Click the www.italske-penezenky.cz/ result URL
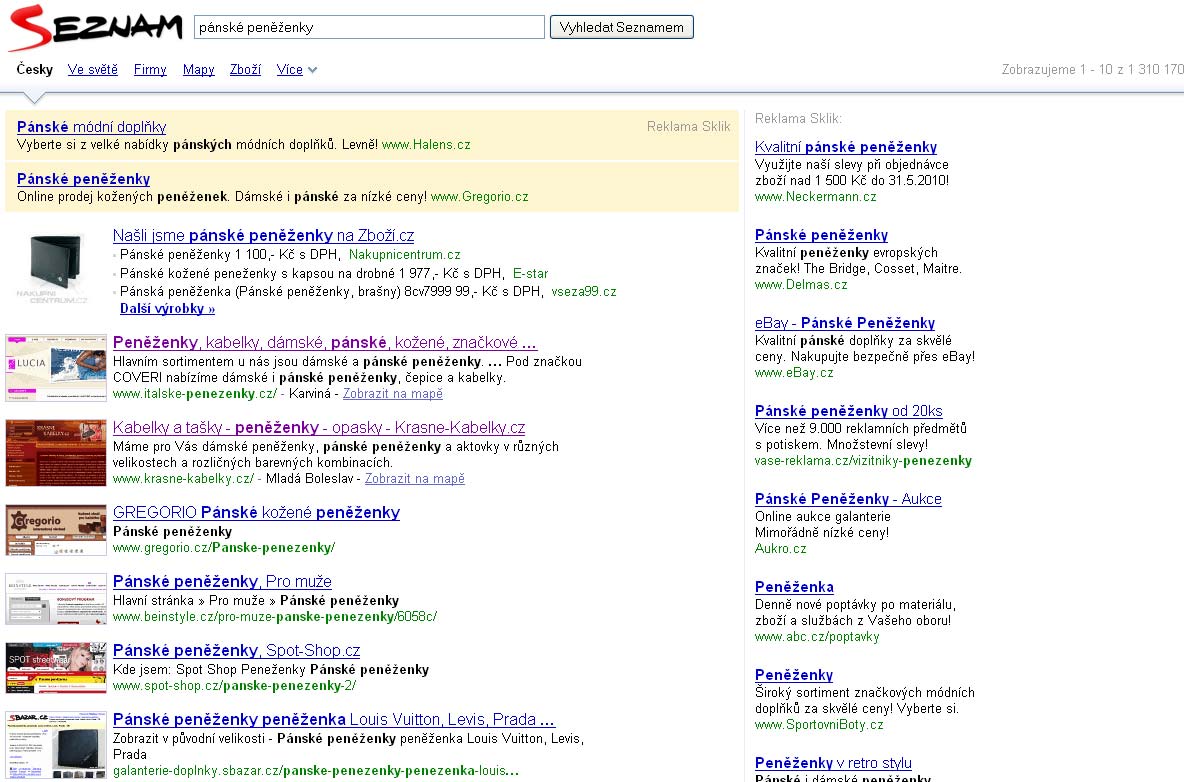1184x782 pixels. point(195,394)
